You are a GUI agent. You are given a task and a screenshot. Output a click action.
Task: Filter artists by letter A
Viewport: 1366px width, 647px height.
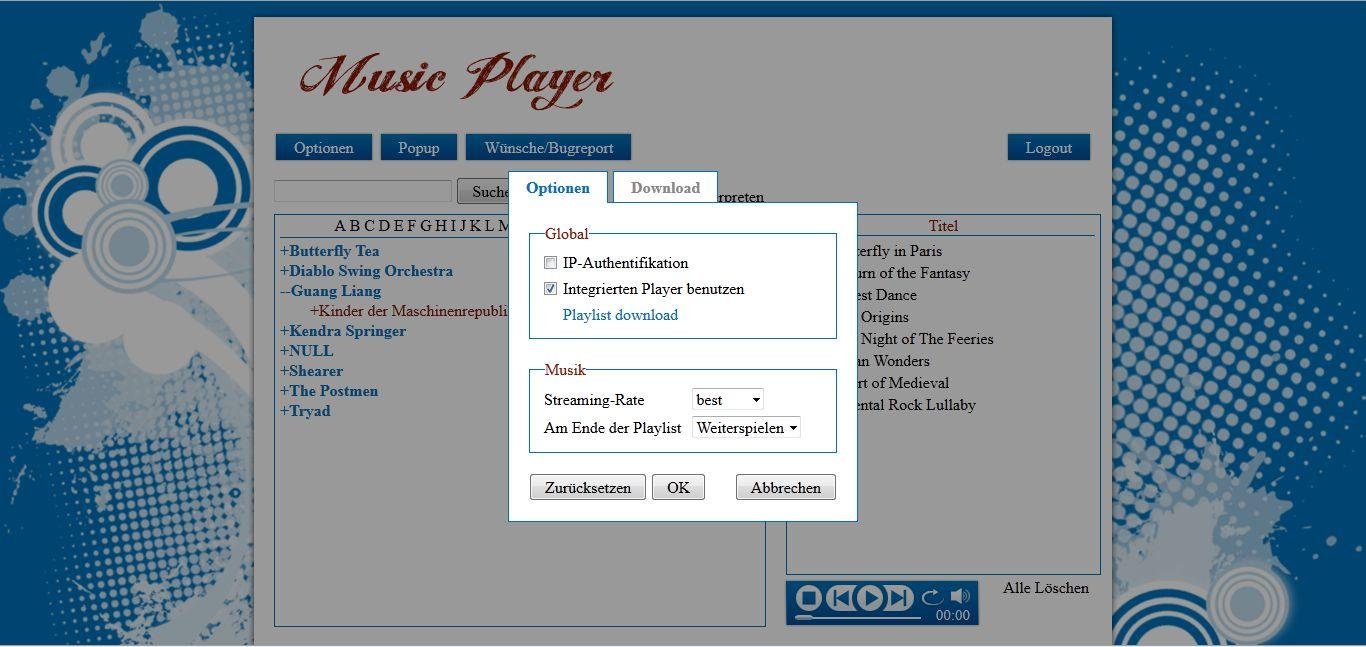(x=340, y=226)
